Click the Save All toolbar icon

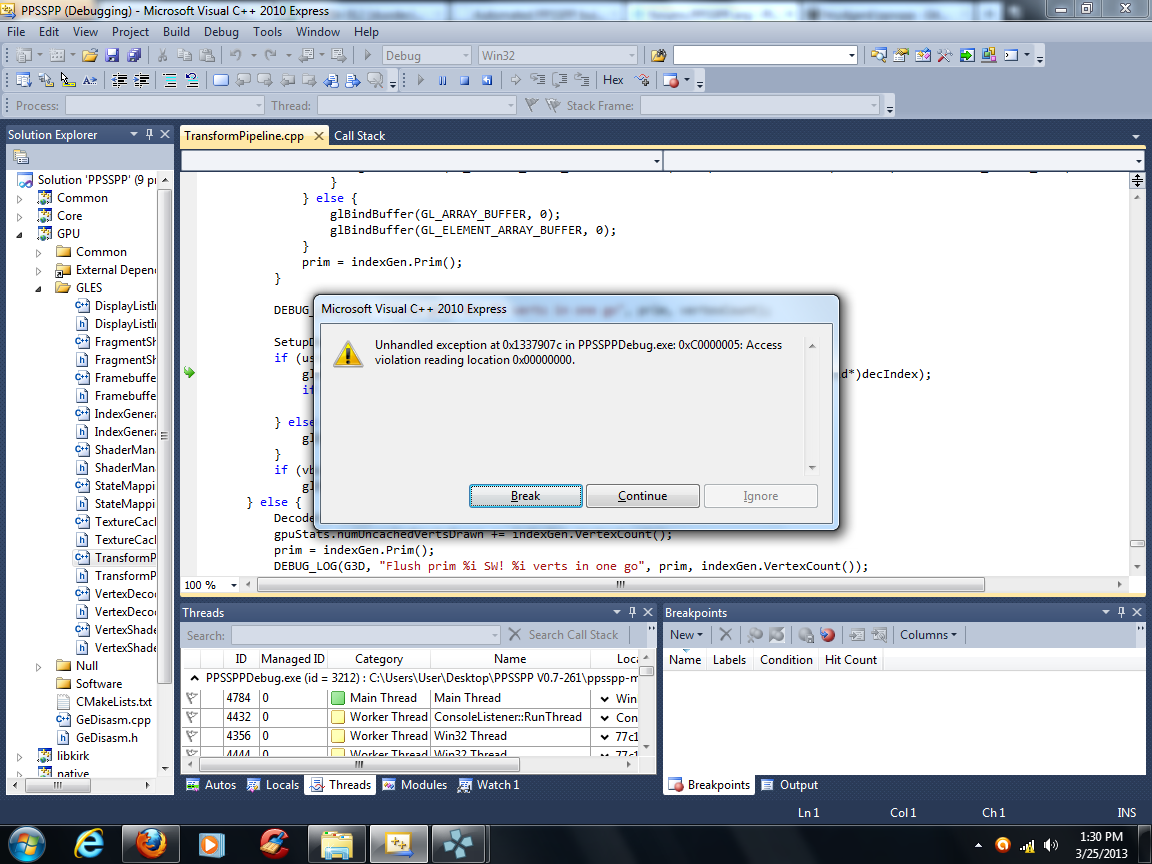point(133,56)
